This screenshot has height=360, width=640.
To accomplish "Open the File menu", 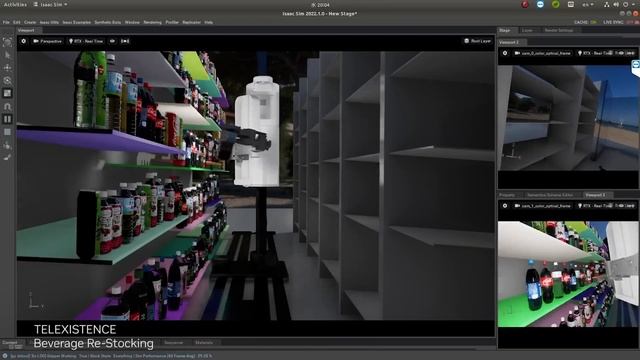I will point(6,22).
